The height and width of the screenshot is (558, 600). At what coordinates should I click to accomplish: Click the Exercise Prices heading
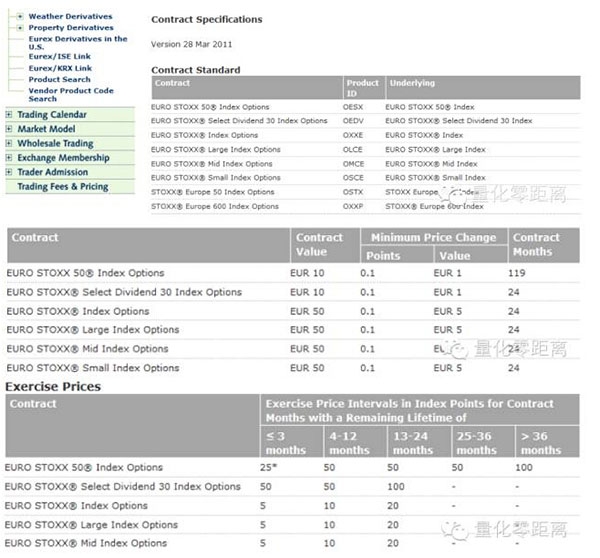[53, 387]
